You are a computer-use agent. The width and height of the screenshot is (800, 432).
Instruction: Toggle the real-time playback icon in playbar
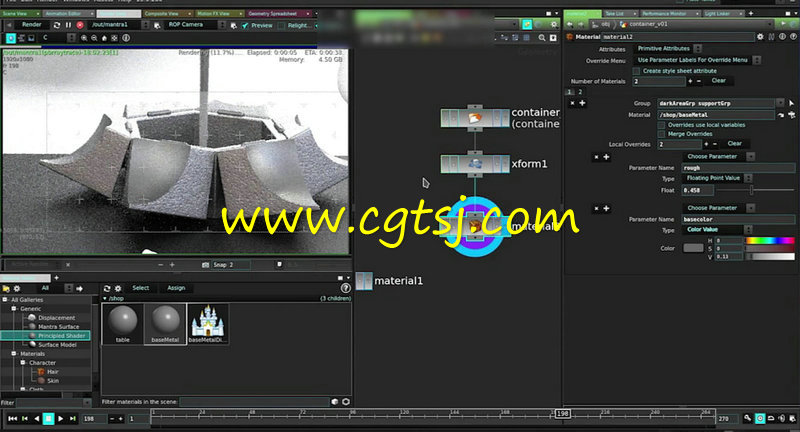tap(760, 418)
